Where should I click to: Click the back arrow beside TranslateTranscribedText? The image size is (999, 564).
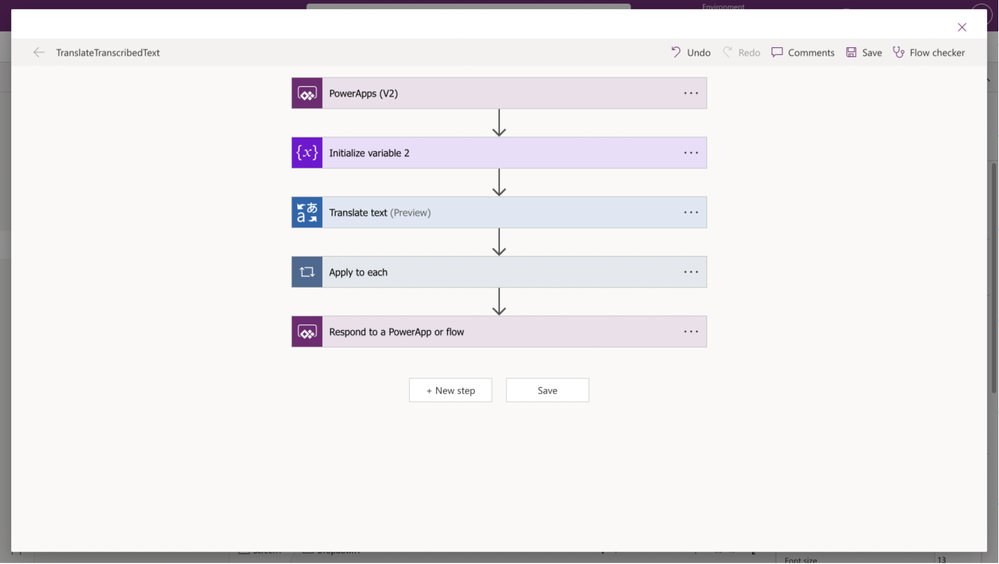[39, 52]
